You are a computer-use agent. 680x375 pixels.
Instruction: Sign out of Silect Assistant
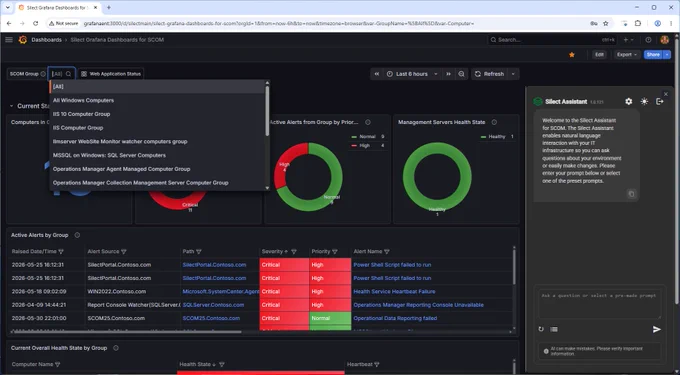pos(660,101)
